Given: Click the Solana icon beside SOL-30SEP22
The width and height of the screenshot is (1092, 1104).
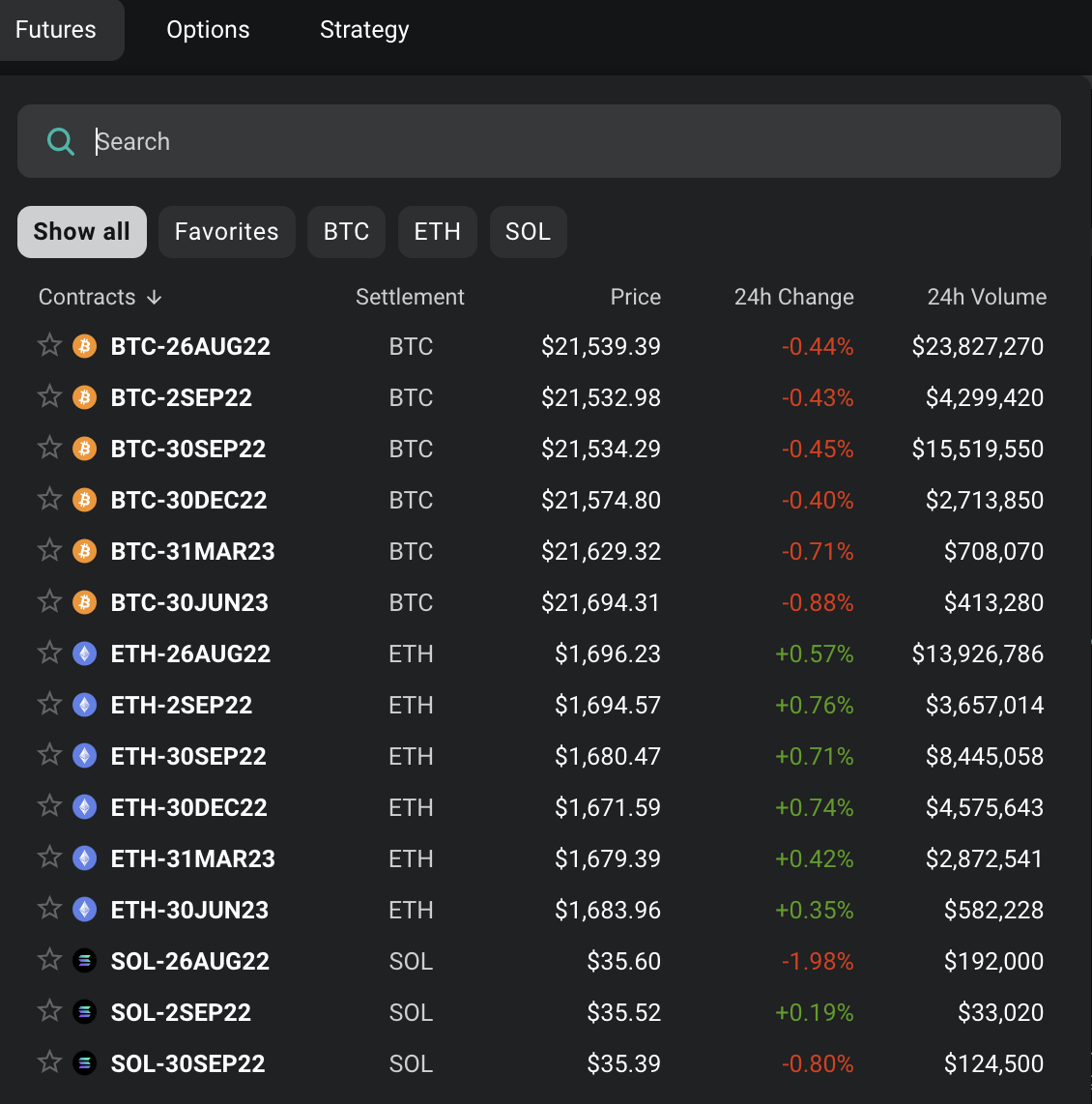Looking at the screenshot, I should pyautogui.click(x=85, y=1063).
